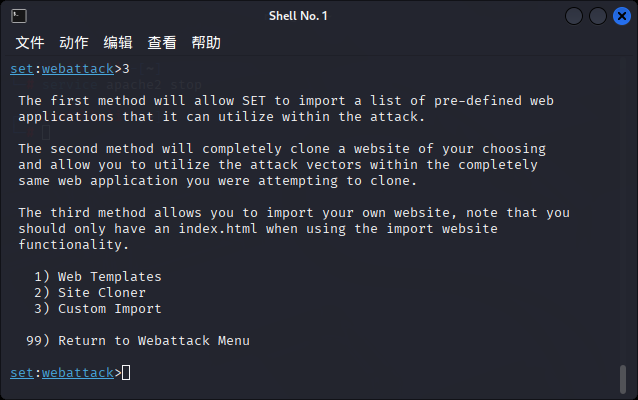Image resolution: width=638 pixels, height=400 pixels.
Task: Maximize the terminal window
Action: [598, 16]
